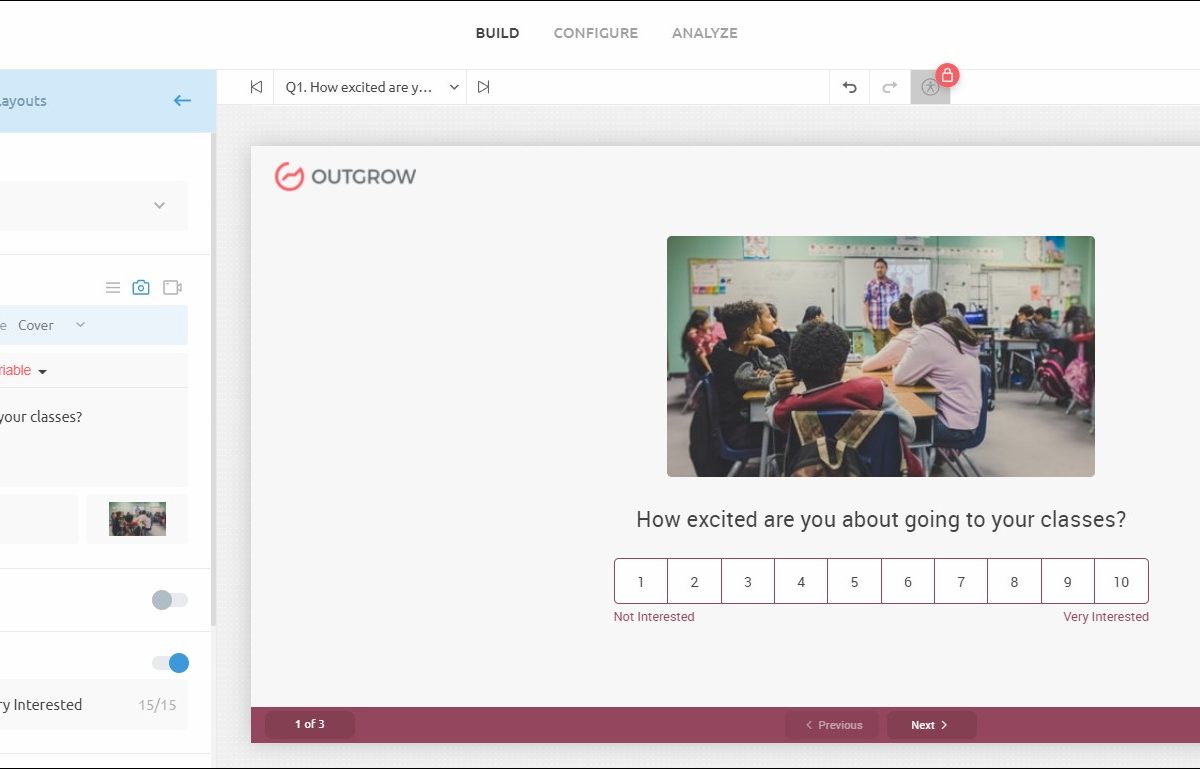Image resolution: width=1200 pixels, height=769 pixels.
Task: Click the redo arrow icon
Action: click(889, 87)
